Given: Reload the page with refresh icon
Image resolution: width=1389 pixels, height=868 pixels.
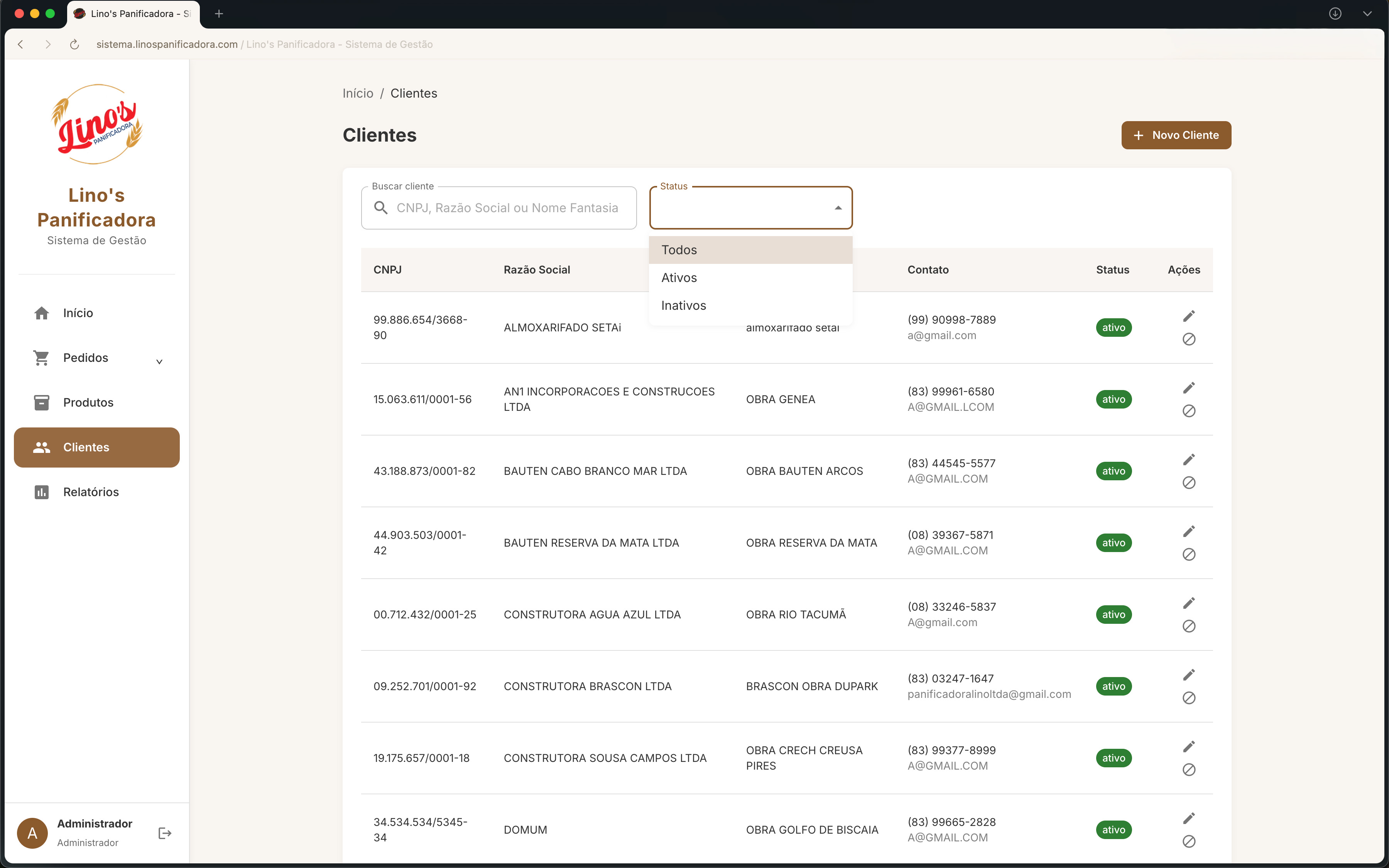Looking at the screenshot, I should [x=74, y=44].
